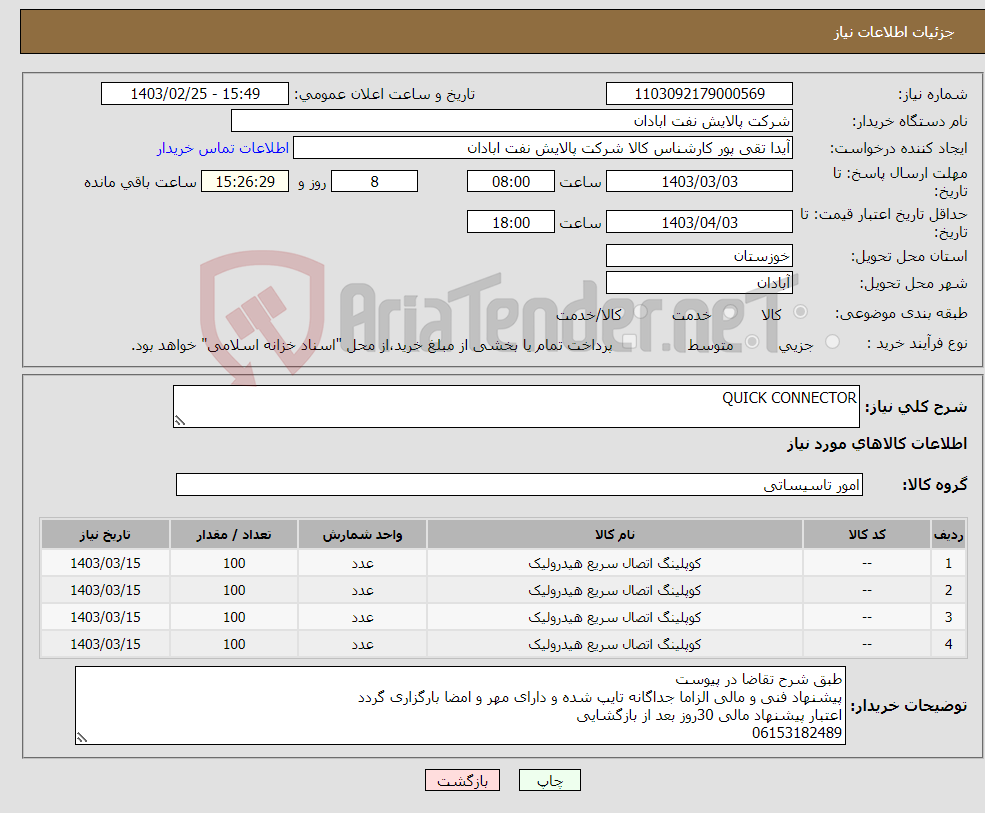985x813 pixels.
Task: Click the نام کالا column header
Action: tap(614, 535)
